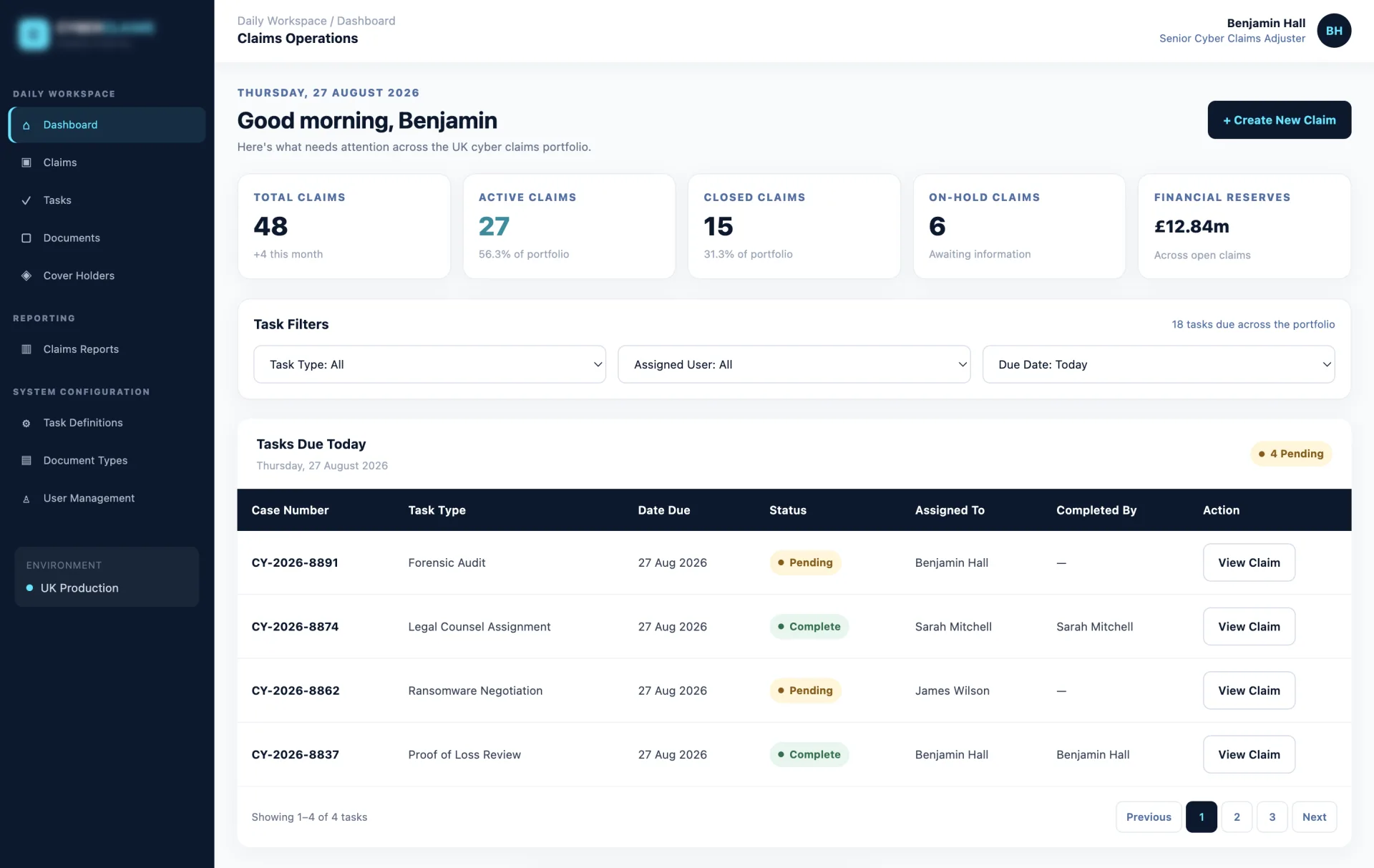Click the User Management person icon
Image resolution: width=1374 pixels, height=868 pixels.
click(26, 499)
